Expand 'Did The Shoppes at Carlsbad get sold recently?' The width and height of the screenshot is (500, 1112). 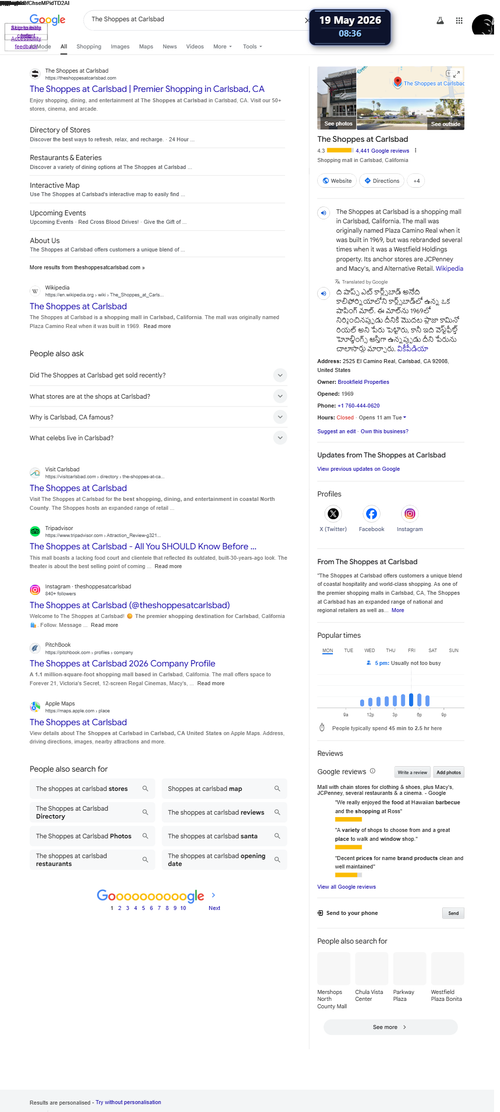point(158,375)
